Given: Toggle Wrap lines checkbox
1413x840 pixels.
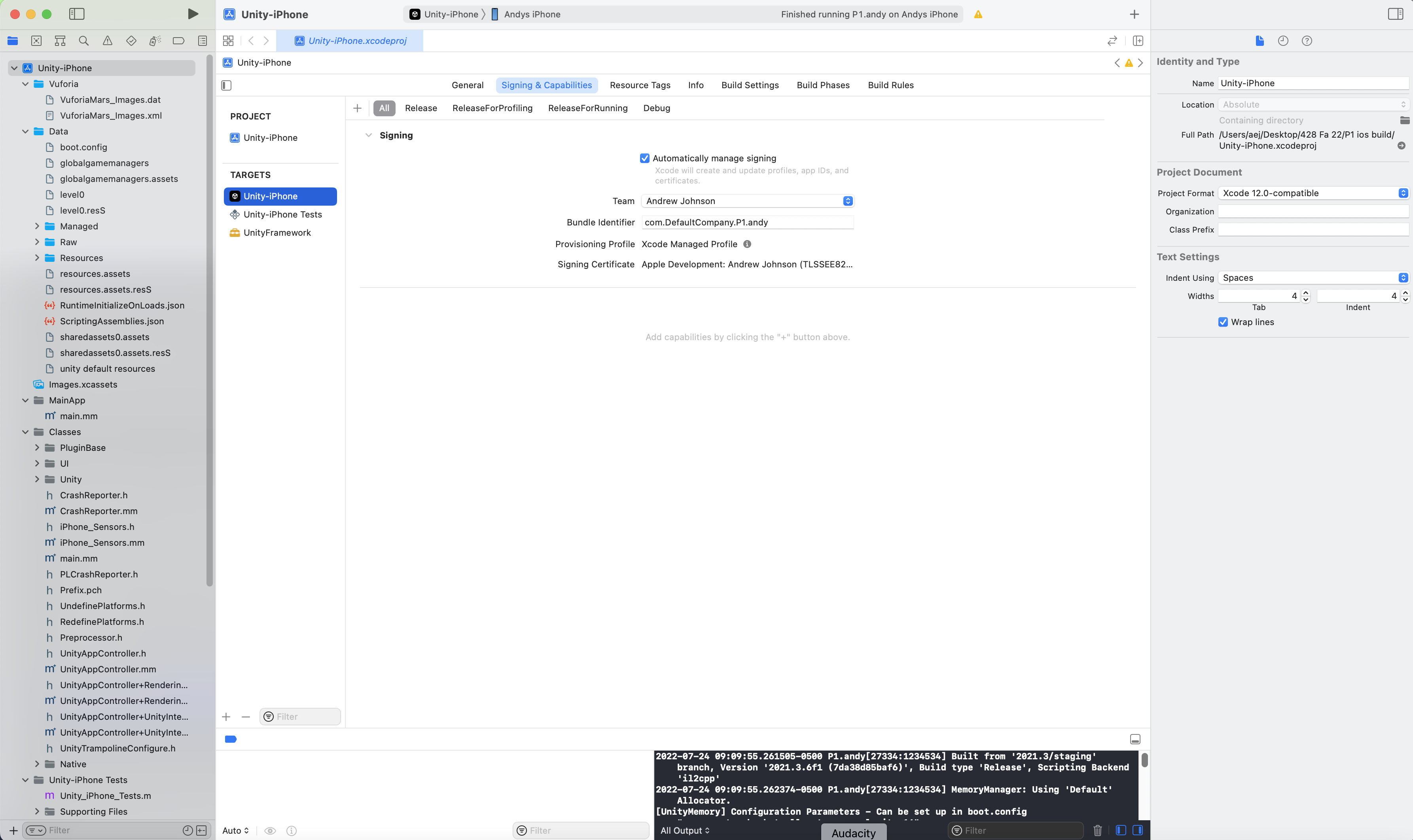Looking at the screenshot, I should 1224,322.
